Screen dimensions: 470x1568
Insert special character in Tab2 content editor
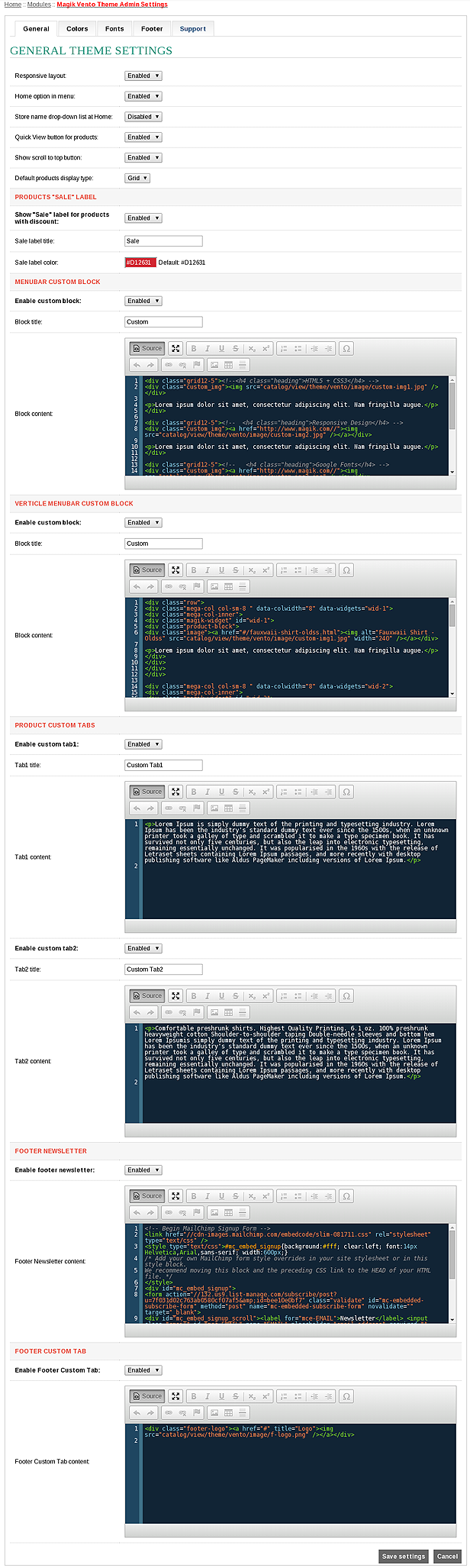coord(346,995)
